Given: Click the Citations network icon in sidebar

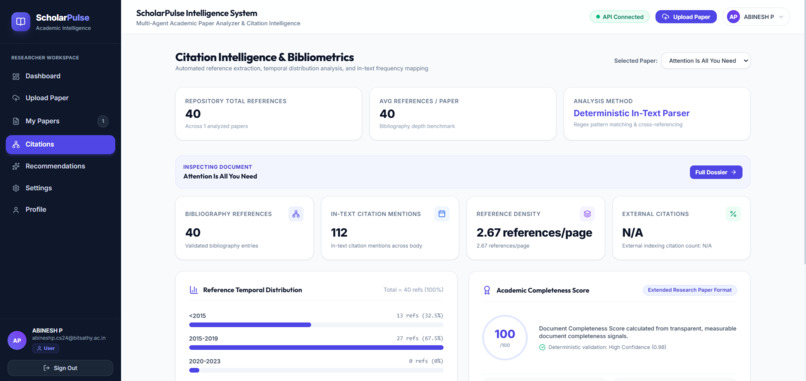Looking at the screenshot, I should pos(16,144).
